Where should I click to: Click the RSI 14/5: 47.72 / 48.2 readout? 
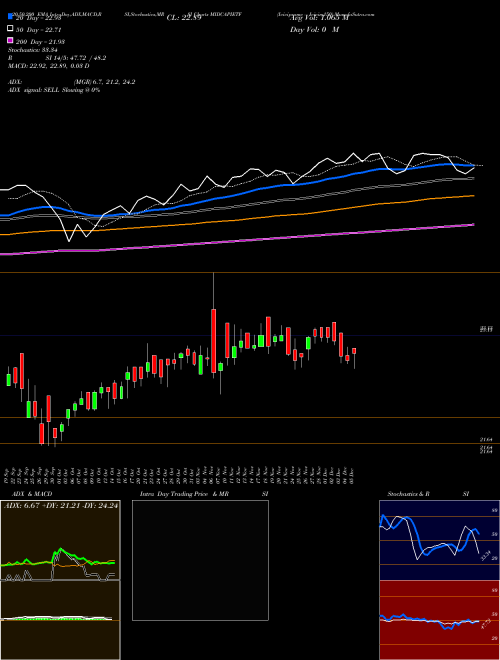click(57, 58)
